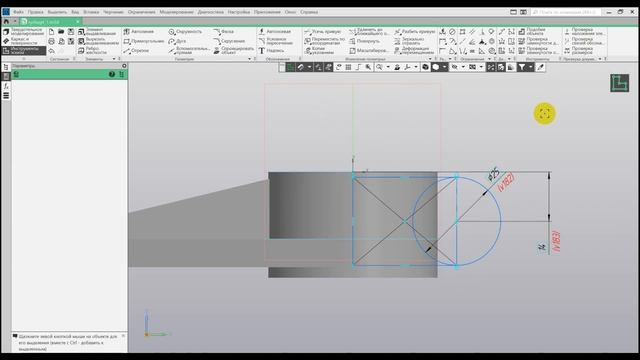Create new document icon
The height and width of the screenshot is (360, 640).
click(x=51, y=31)
